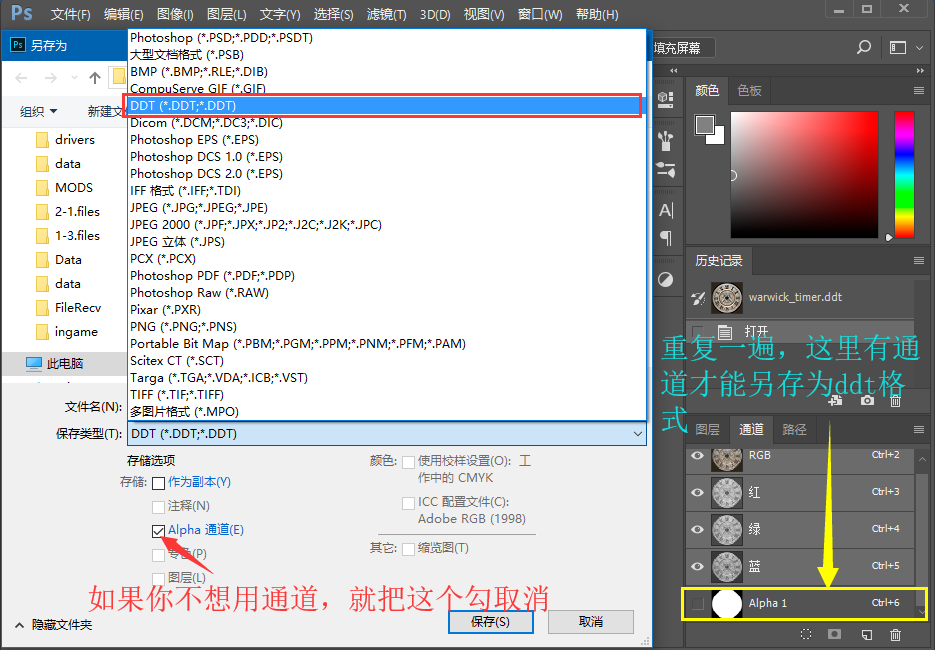The image size is (935, 650).
Task: Expand icon panel column double arrow
Action: pos(674,70)
